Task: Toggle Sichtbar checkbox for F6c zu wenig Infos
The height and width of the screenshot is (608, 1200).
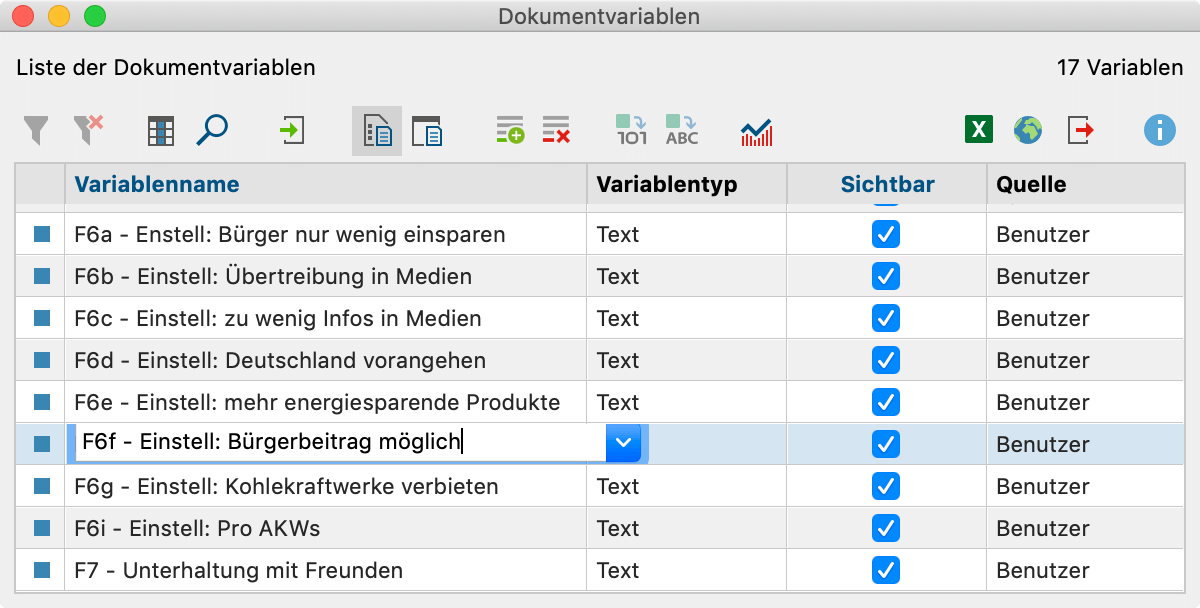Action: click(x=886, y=318)
